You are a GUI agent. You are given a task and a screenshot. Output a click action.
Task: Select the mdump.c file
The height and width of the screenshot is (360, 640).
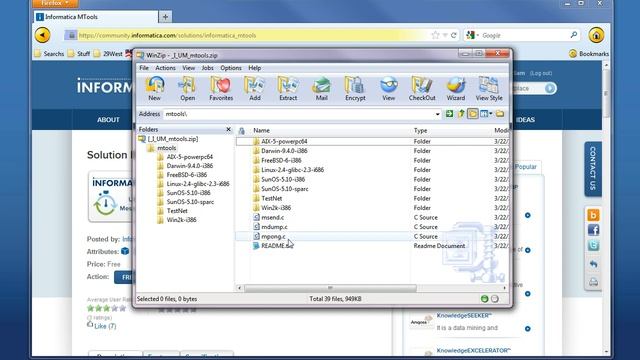[x=274, y=227]
